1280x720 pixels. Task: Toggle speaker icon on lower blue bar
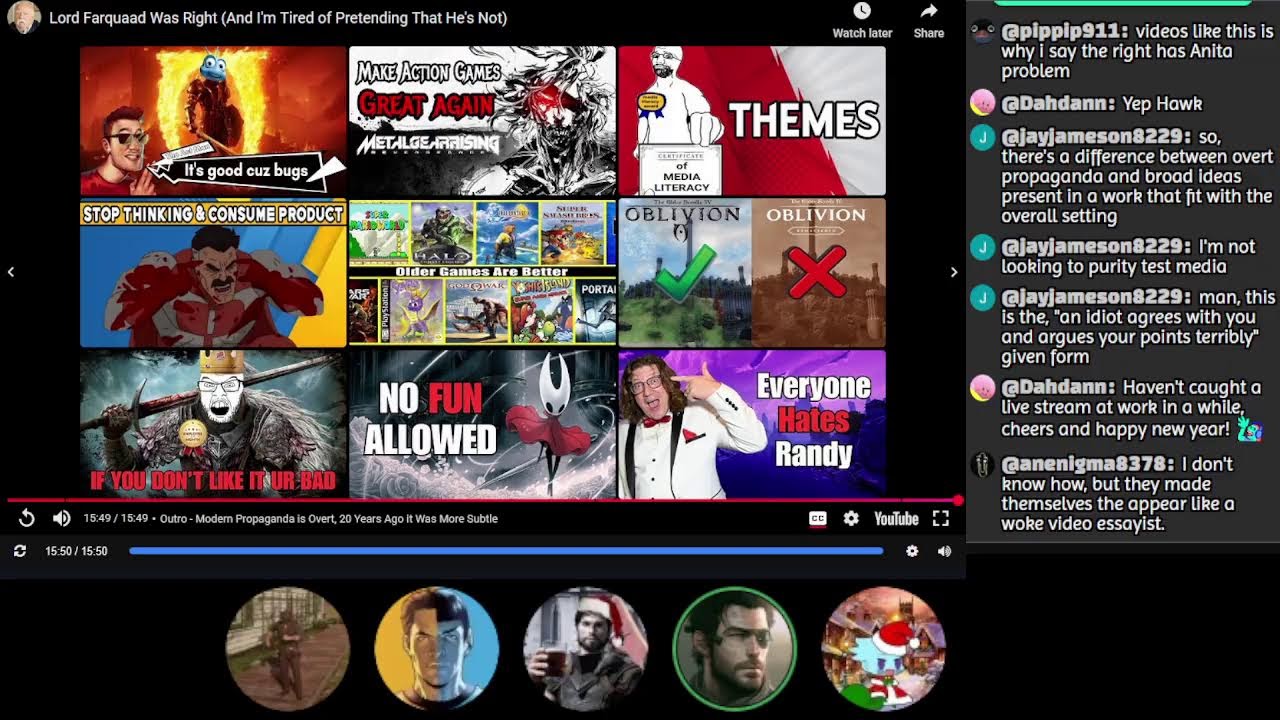pyautogui.click(x=944, y=551)
